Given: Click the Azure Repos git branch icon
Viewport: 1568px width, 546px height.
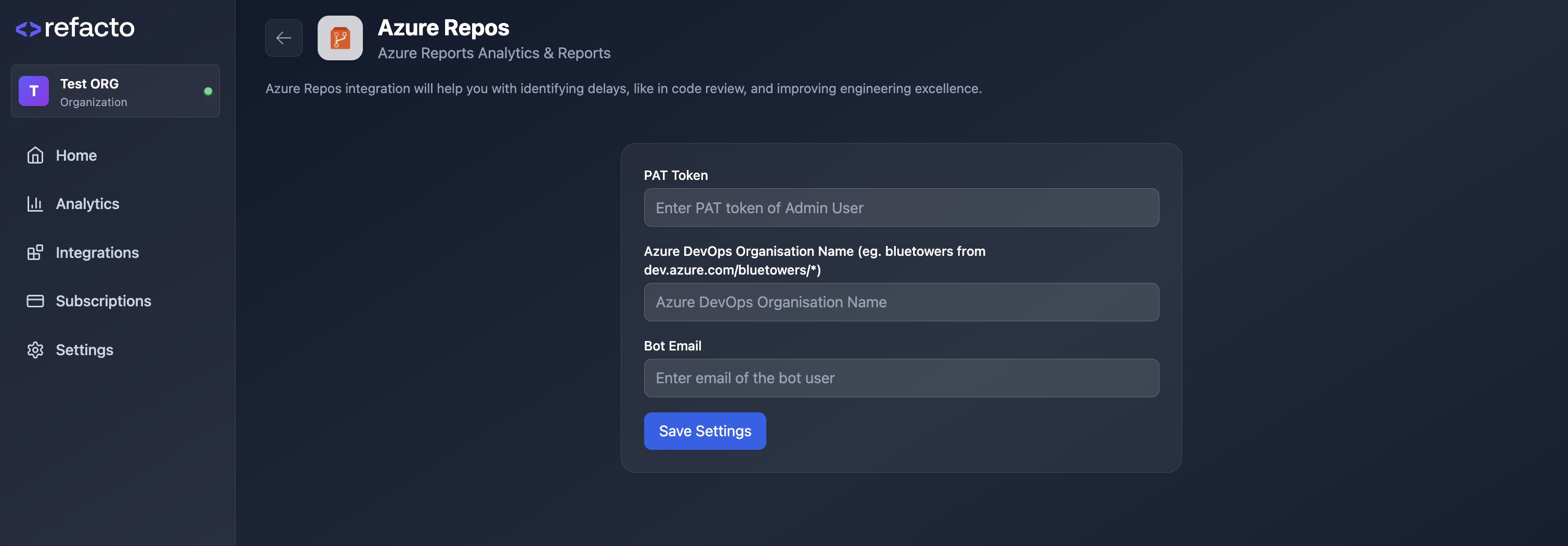Looking at the screenshot, I should click(339, 38).
